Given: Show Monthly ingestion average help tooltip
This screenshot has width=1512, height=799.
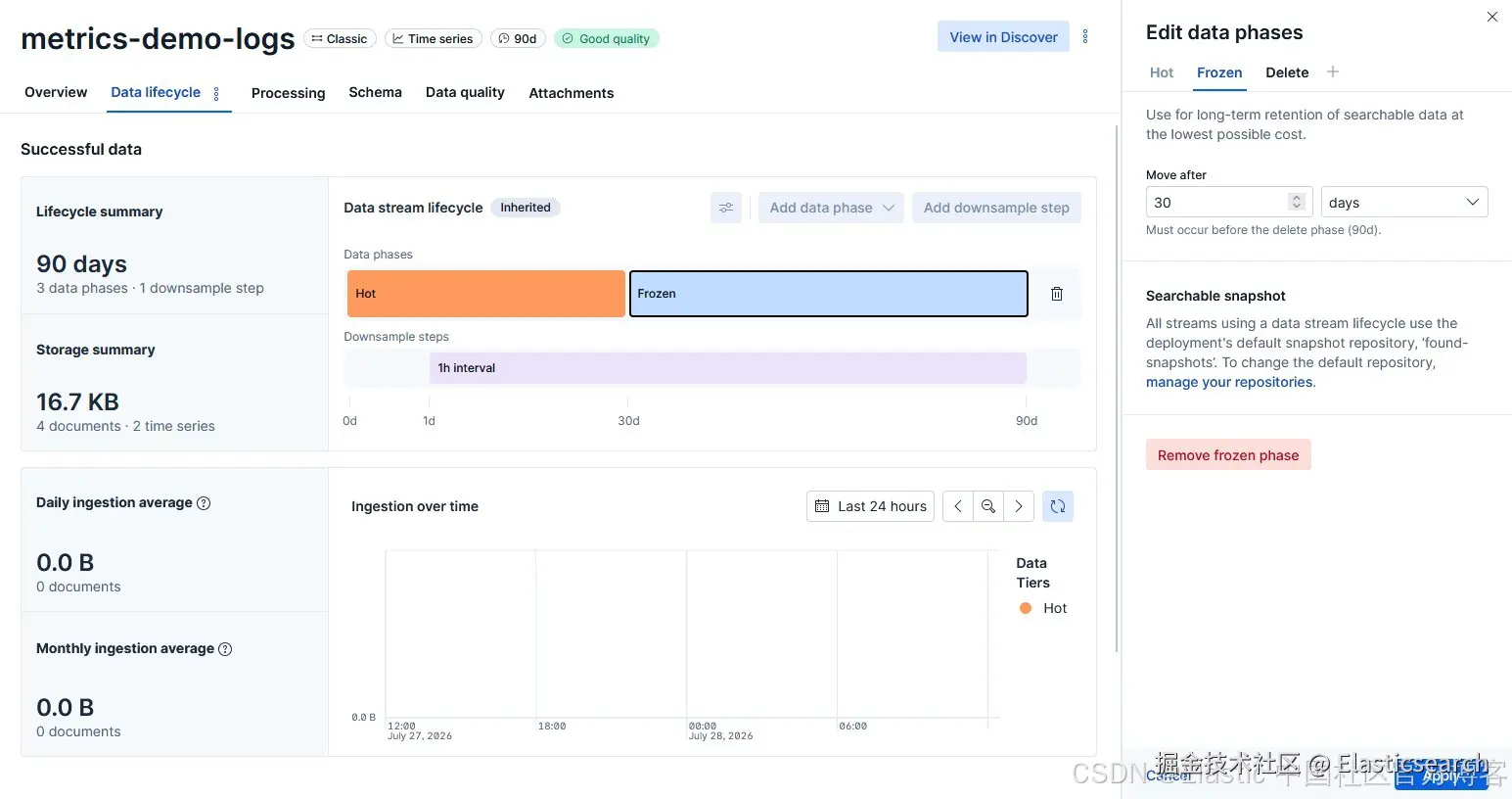Looking at the screenshot, I should tap(225, 649).
